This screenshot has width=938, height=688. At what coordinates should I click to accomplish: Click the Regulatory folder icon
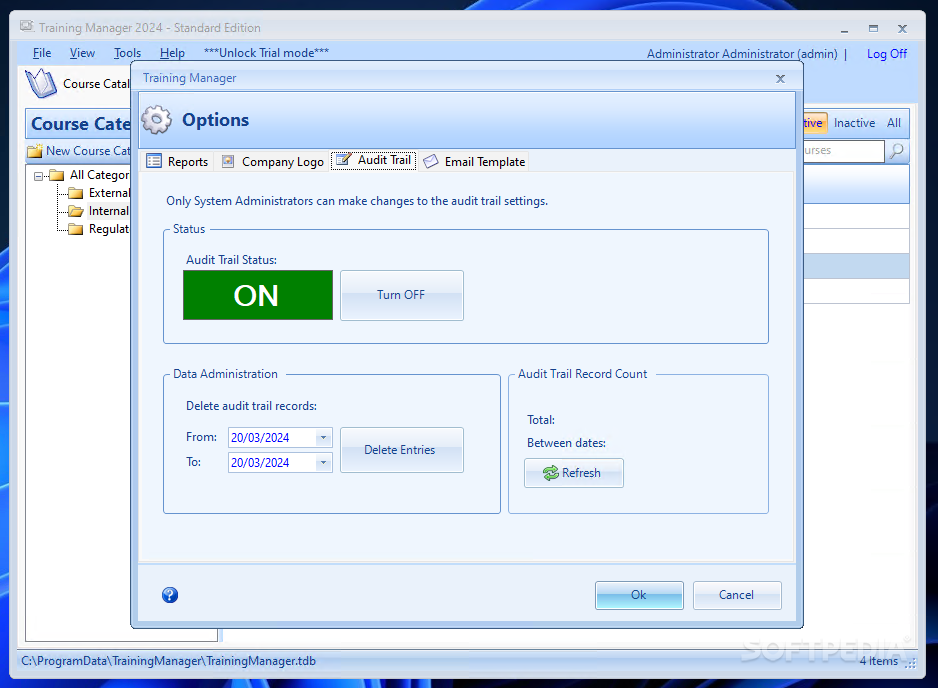click(75, 229)
